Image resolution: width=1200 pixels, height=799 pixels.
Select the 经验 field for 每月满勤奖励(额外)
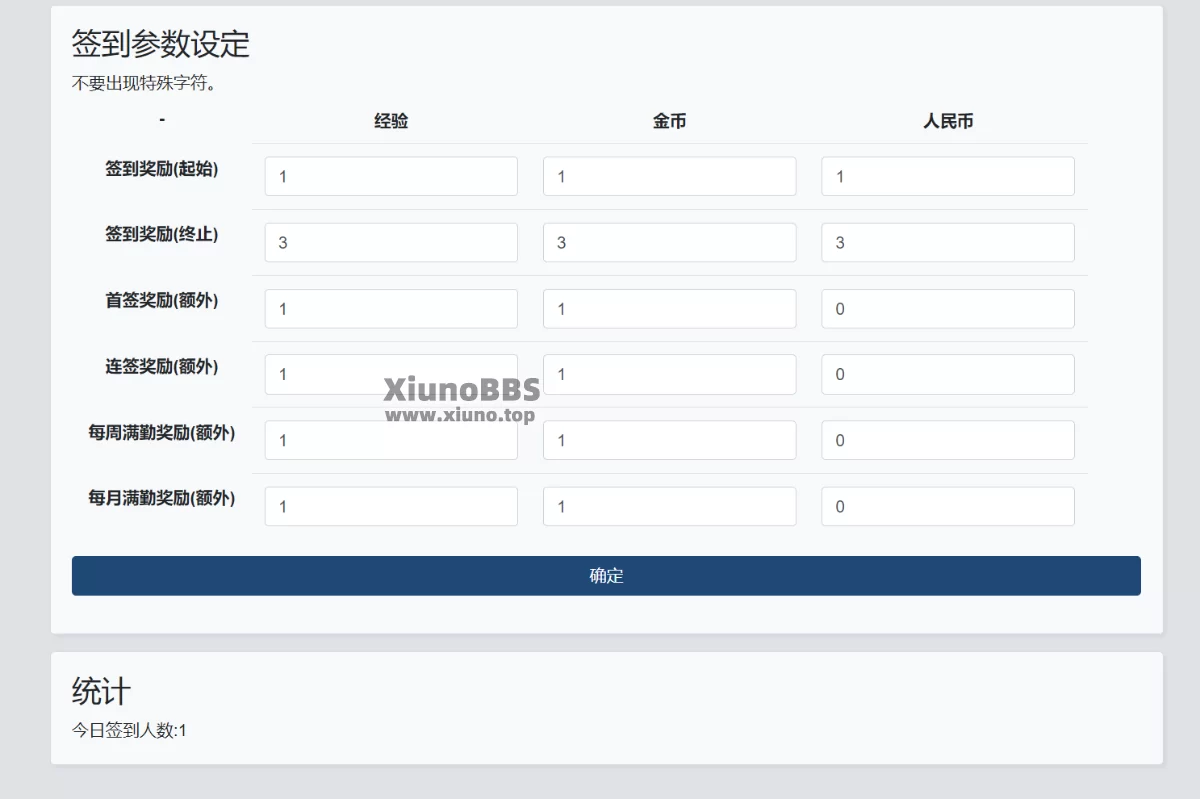(x=390, y=505)
